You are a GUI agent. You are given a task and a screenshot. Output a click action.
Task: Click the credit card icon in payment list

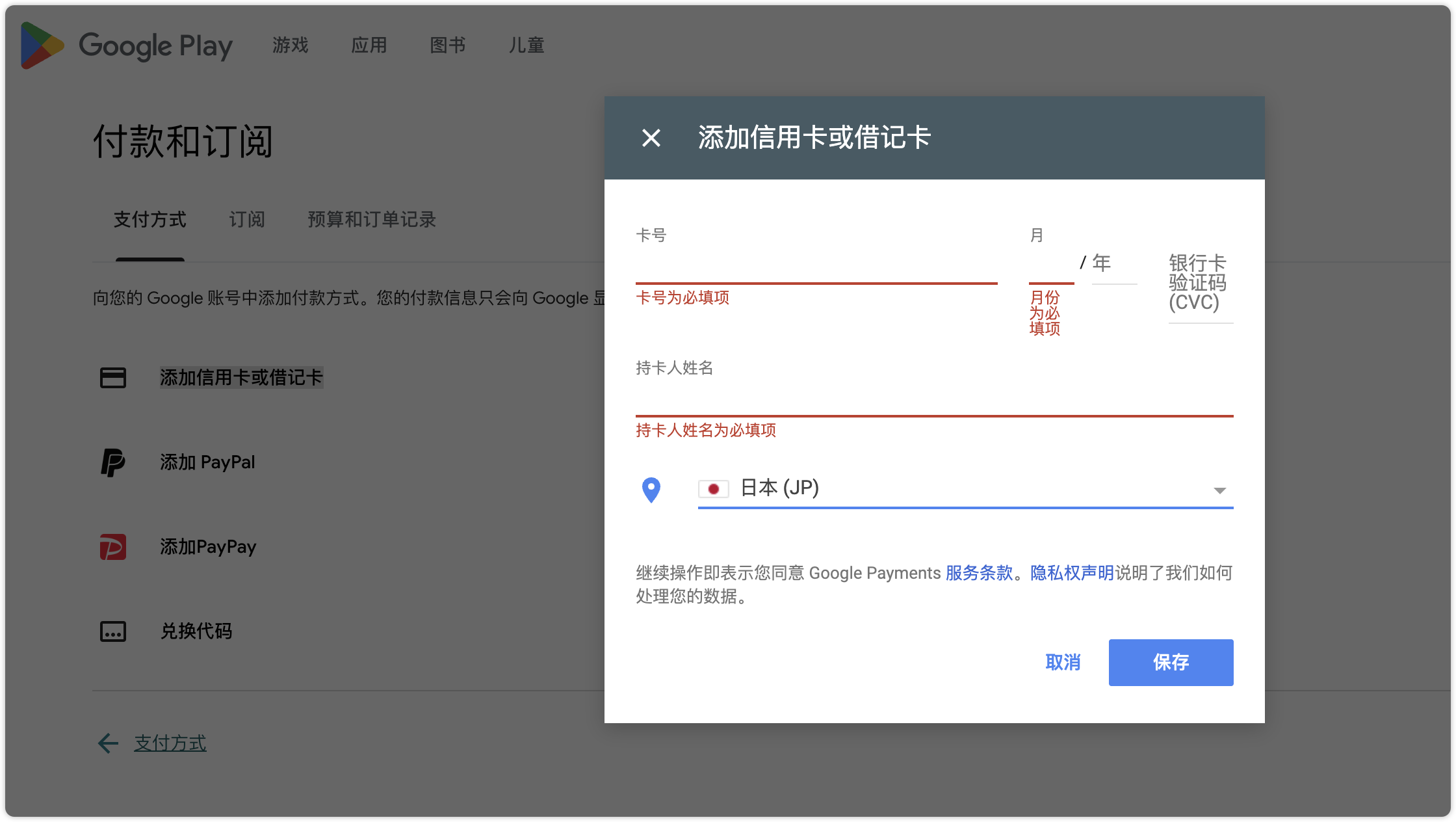[x=113, y=378]
